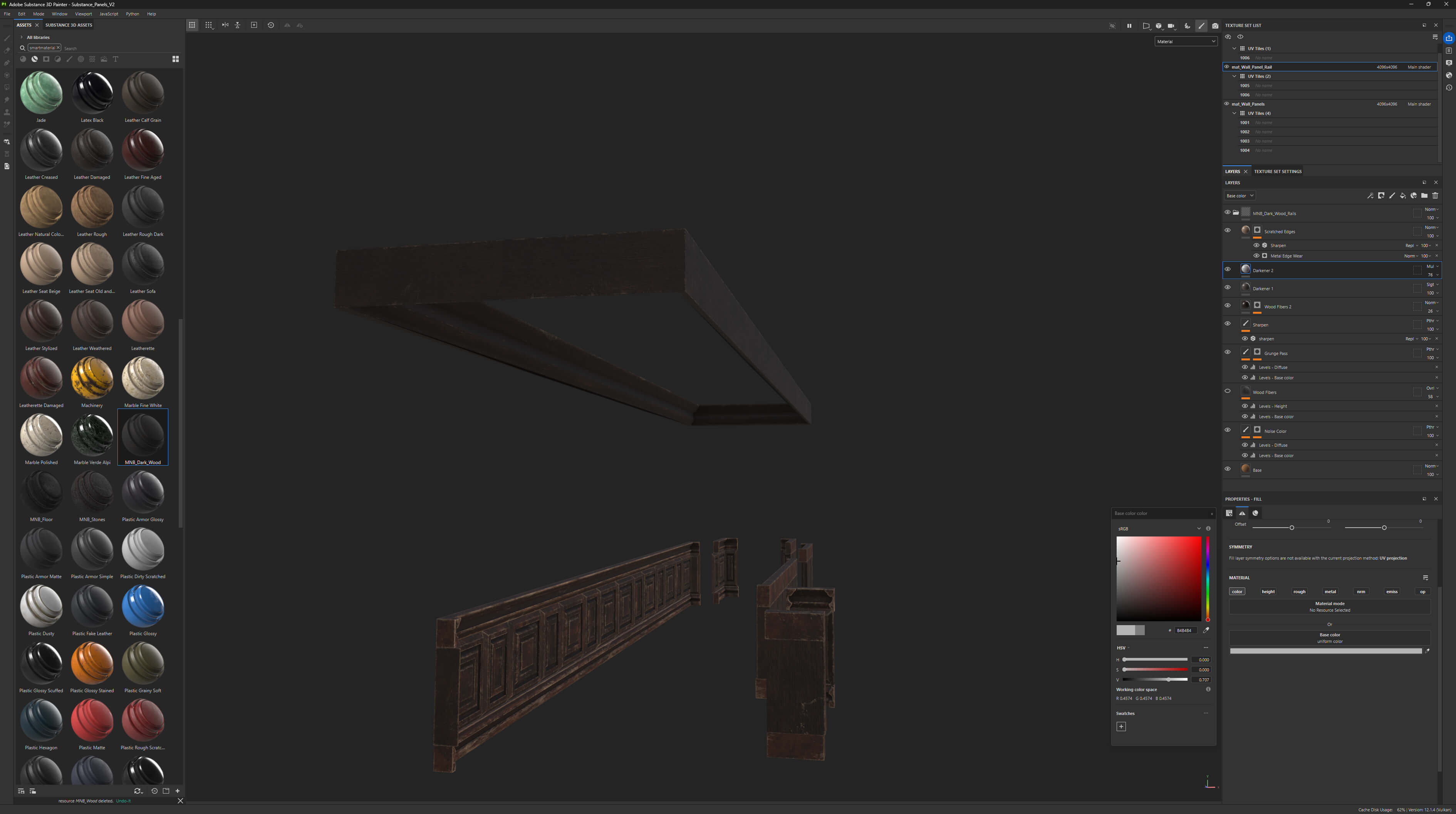Open the Viewport menu
Viewport: 1456px width, 814px height.
pos(83,13)
